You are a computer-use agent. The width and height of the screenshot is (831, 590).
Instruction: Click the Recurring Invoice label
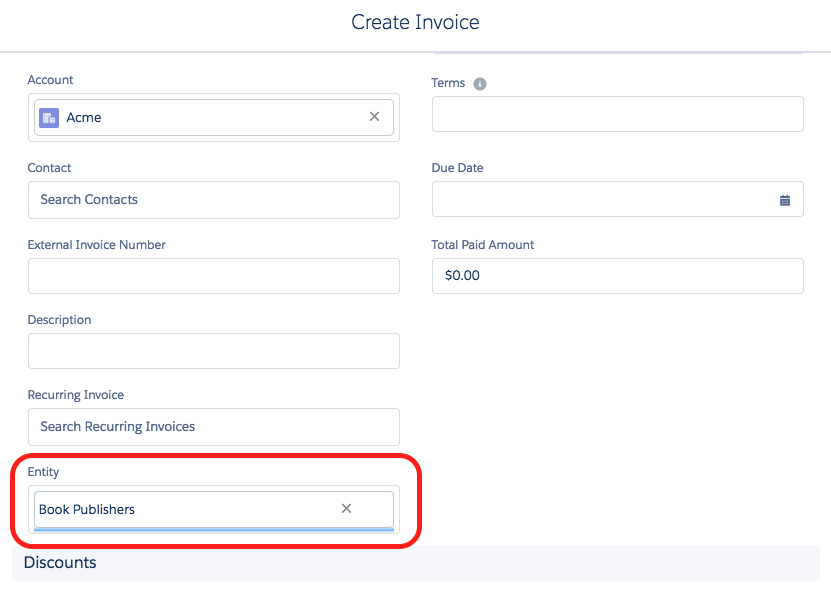[76, 395]
